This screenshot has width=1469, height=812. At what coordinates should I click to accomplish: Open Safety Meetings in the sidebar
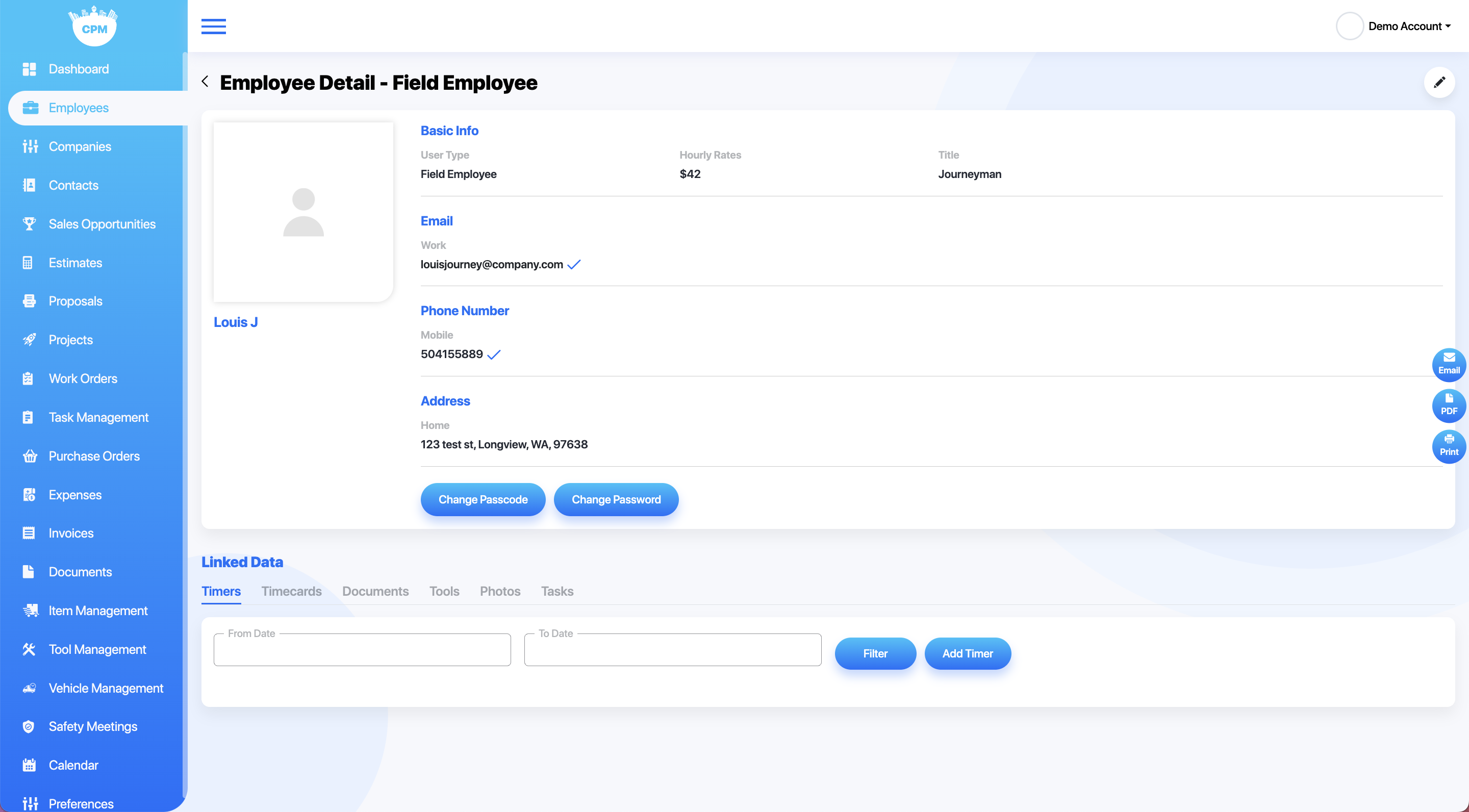click(93, 726)
